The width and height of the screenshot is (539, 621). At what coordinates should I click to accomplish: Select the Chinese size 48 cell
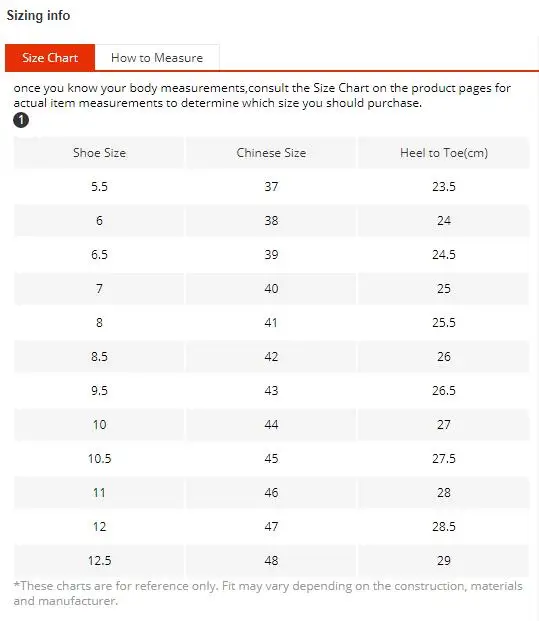(271, 561)
